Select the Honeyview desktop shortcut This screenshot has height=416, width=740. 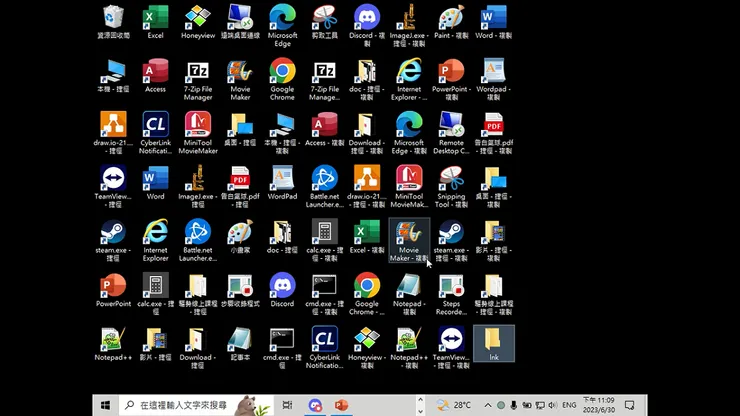tap(198, 22)
